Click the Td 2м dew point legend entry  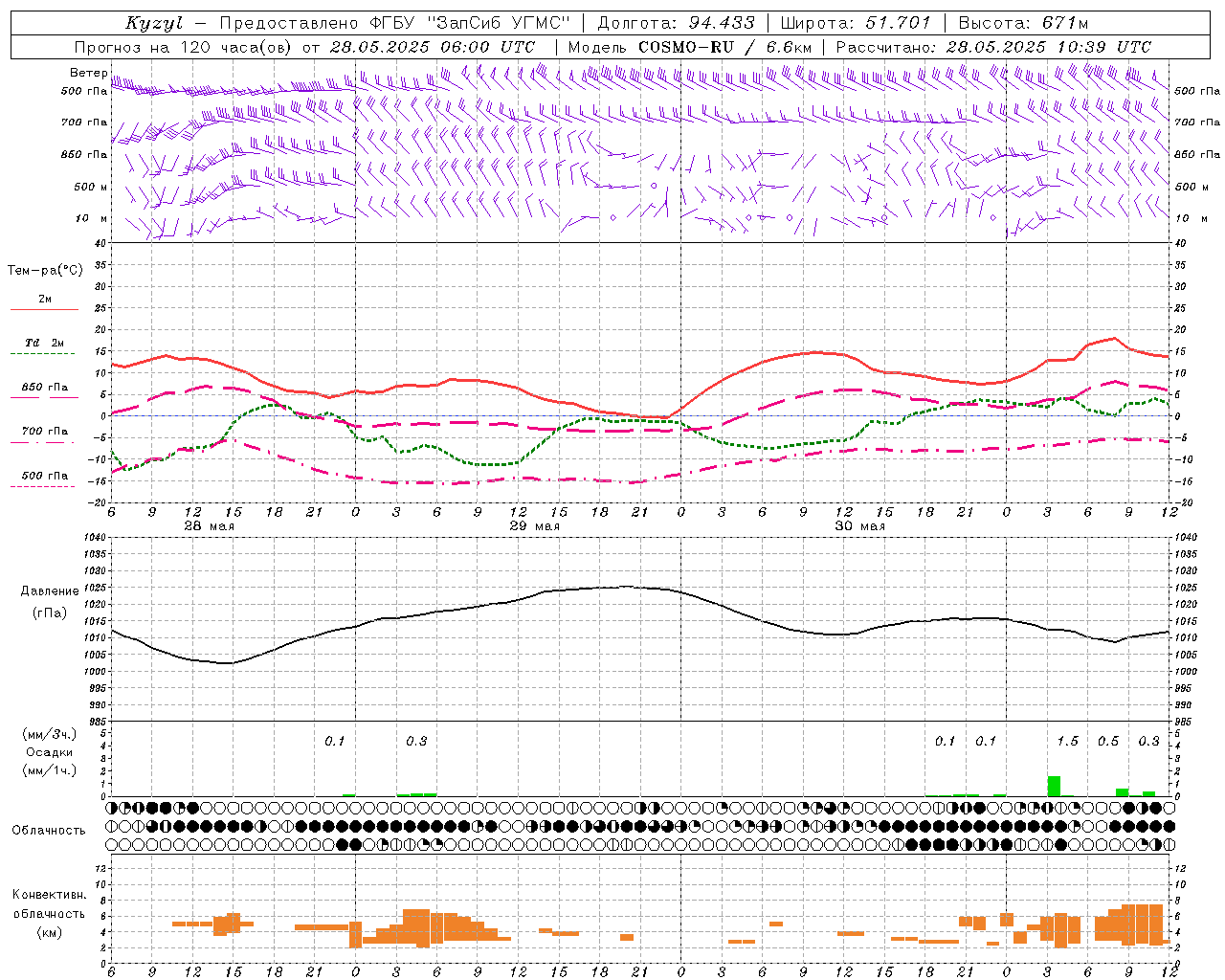tap(45, 343)
